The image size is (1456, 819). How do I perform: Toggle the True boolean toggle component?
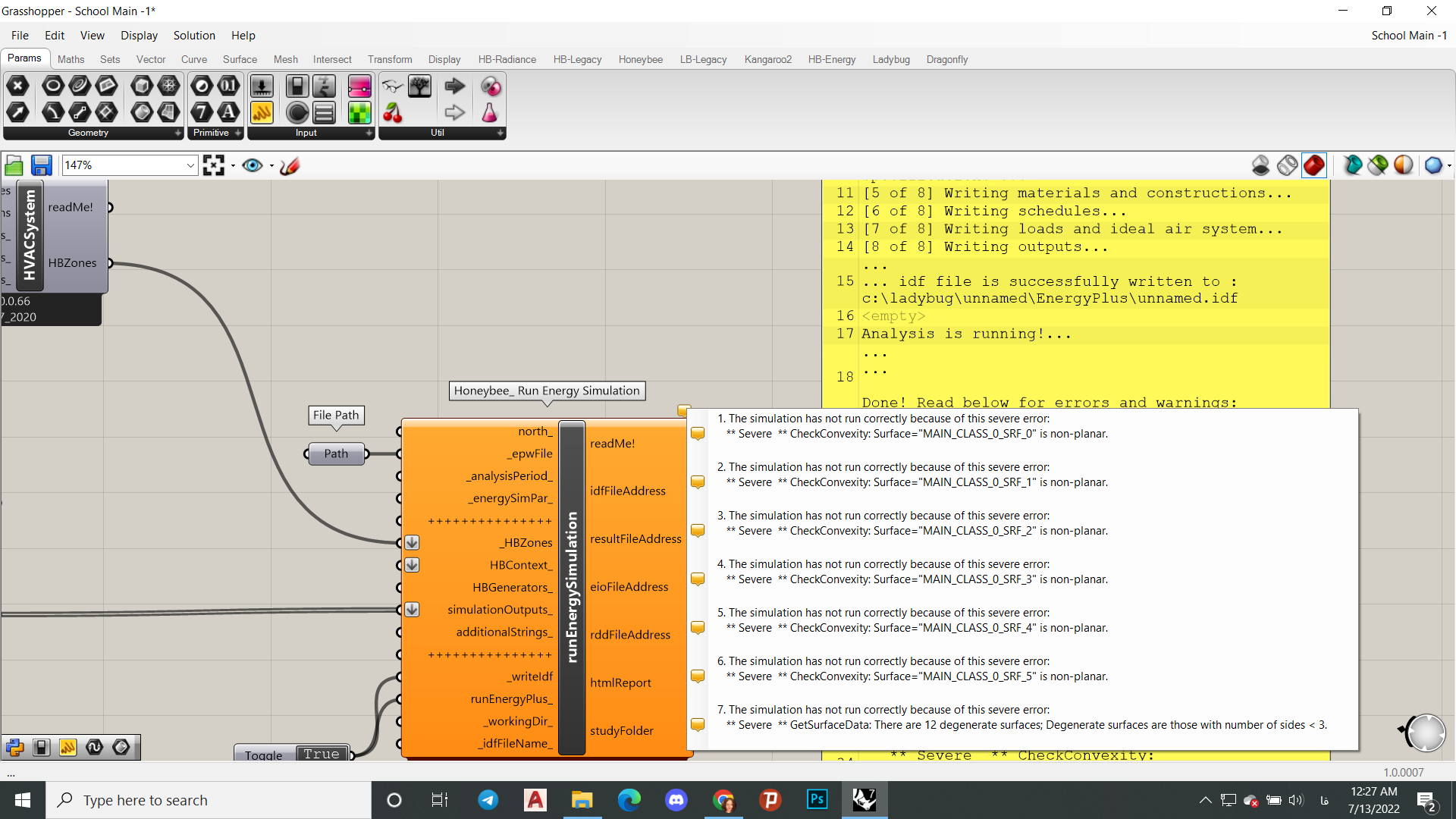(322, 754)
